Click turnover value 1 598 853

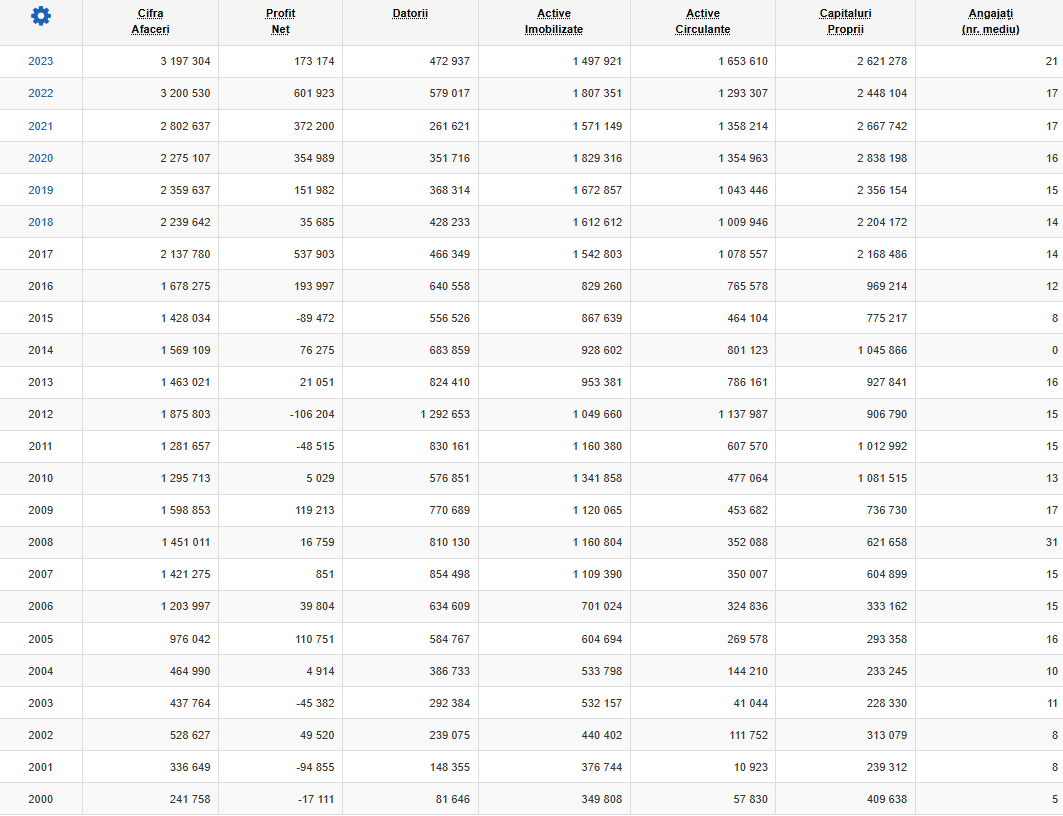click(x=185, y=510)
